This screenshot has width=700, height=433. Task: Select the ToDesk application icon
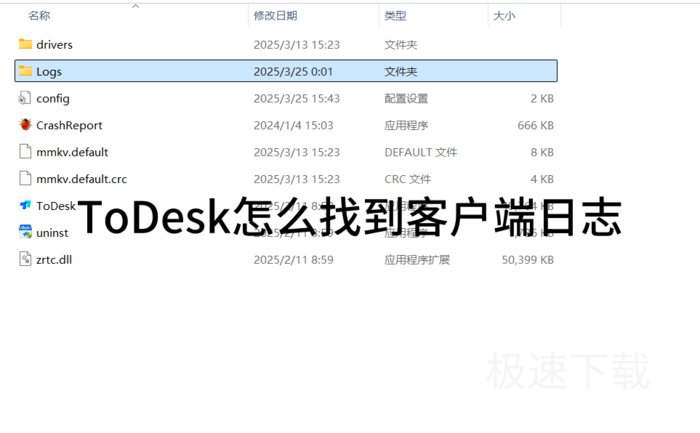(x=25, y=205)
